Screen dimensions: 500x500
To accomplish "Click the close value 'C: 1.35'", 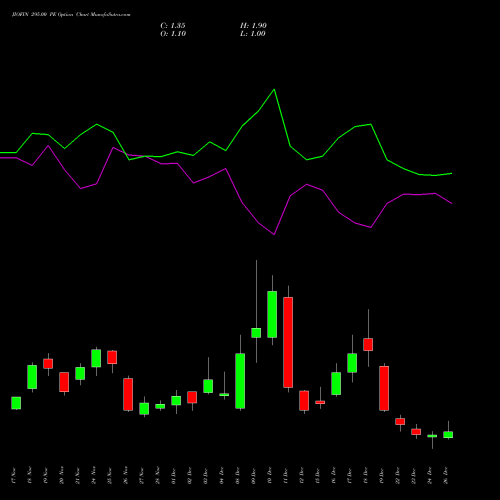I will coord(173,26).
